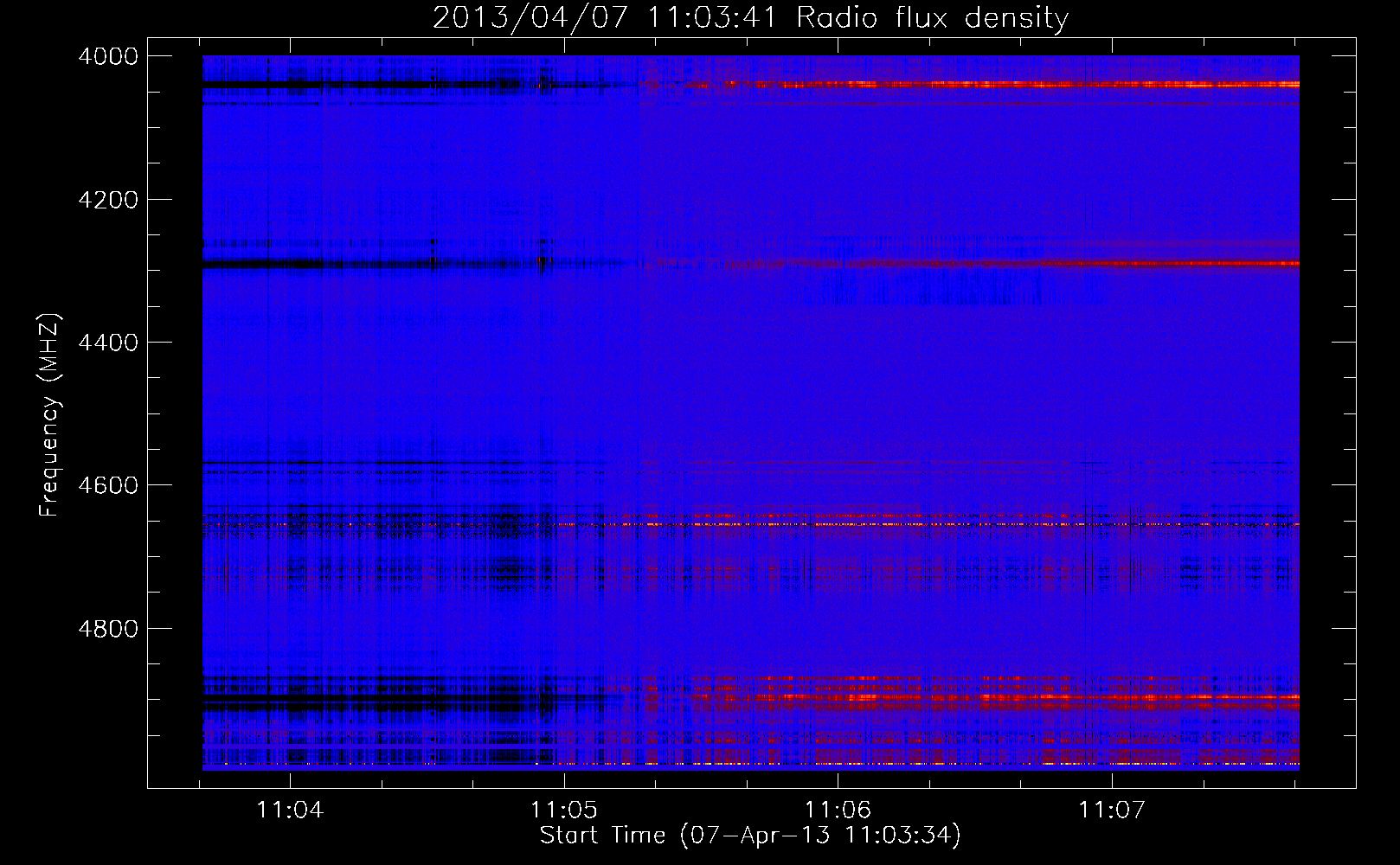Image resolution: width=1400 pixels, height=865 pixels.
Task: Click the 11:07 time axis label
Action: point(1112,810)
